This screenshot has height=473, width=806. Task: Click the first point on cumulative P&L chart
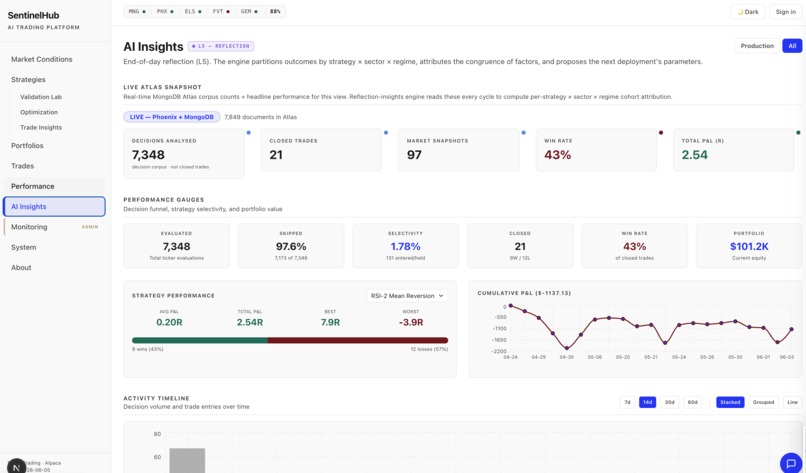(510, 306)
